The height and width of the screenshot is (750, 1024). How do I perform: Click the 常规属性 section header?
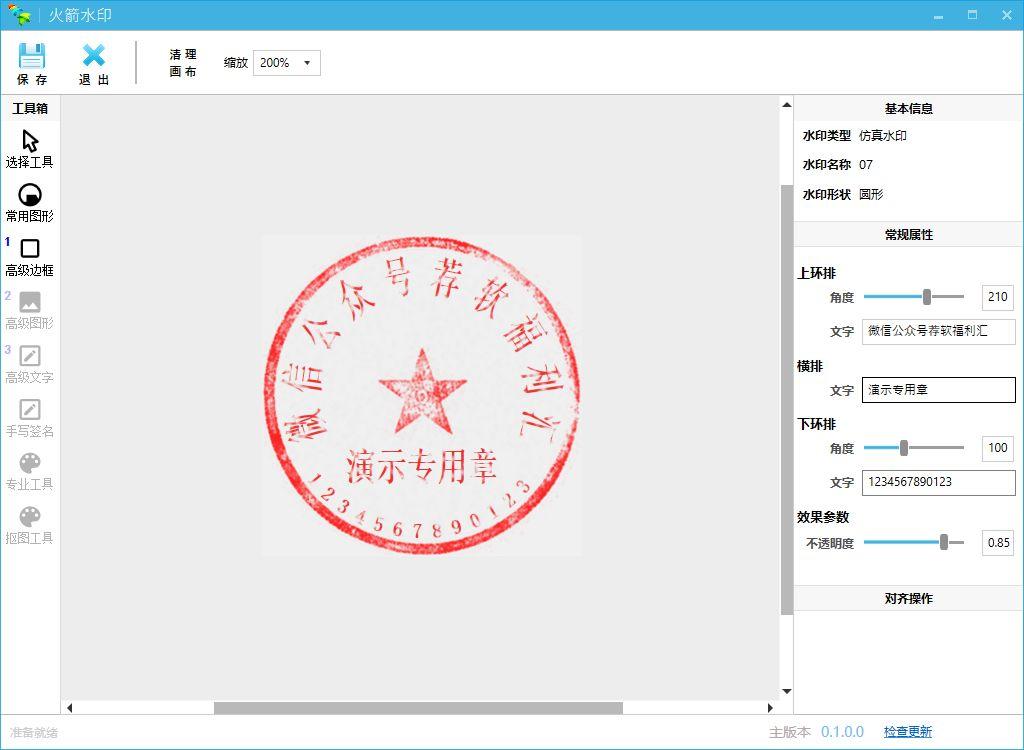click(x=908, y=235)
